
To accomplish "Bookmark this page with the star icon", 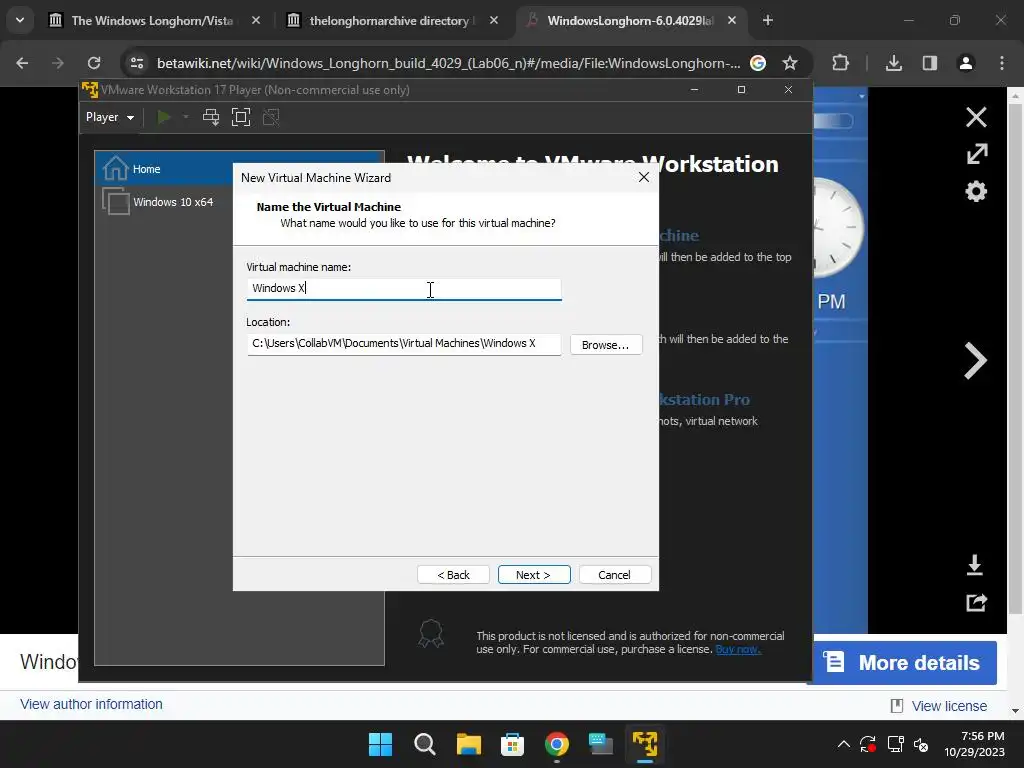I will pyautogui.click(x=790, y=63).
